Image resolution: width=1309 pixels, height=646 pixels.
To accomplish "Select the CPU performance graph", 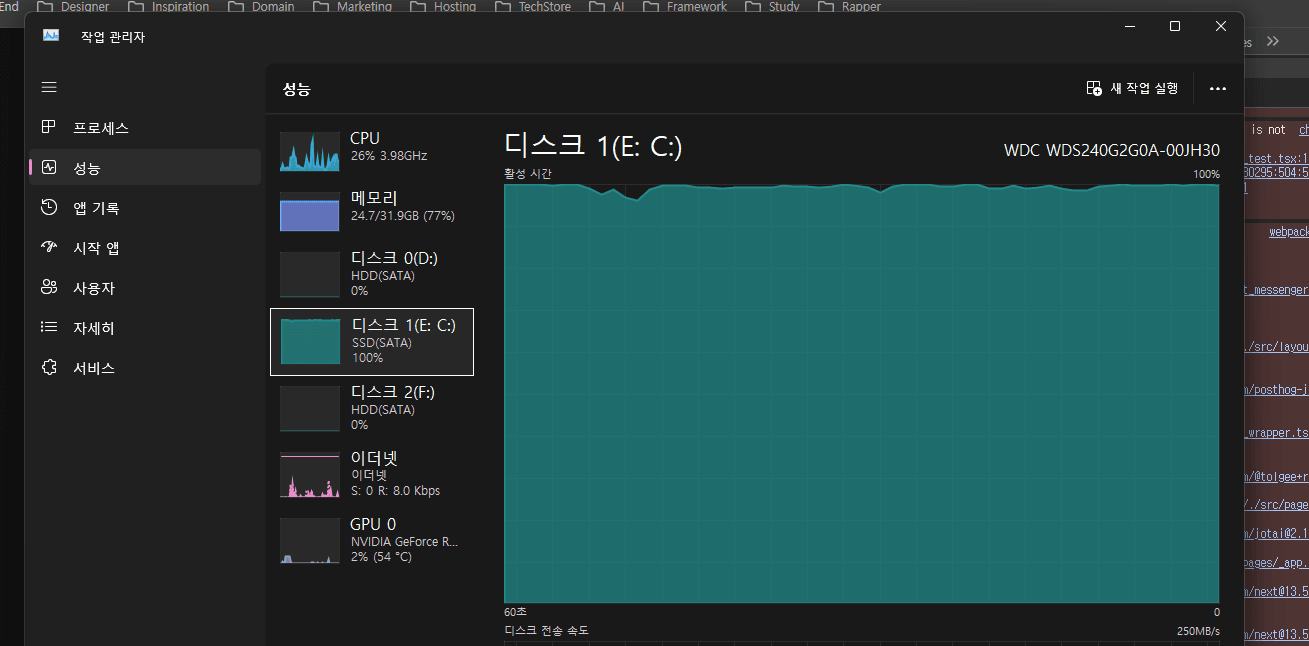I will pyautogui.click(x=310, y=151).
